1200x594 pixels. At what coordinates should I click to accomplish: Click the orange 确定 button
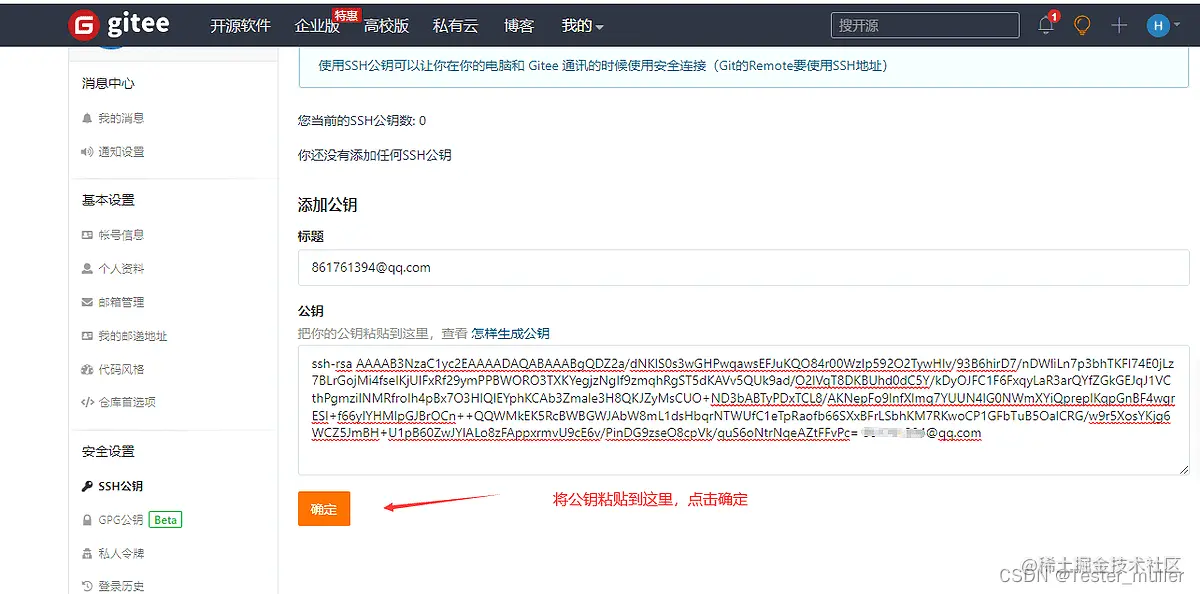click(x=324, y=508)
